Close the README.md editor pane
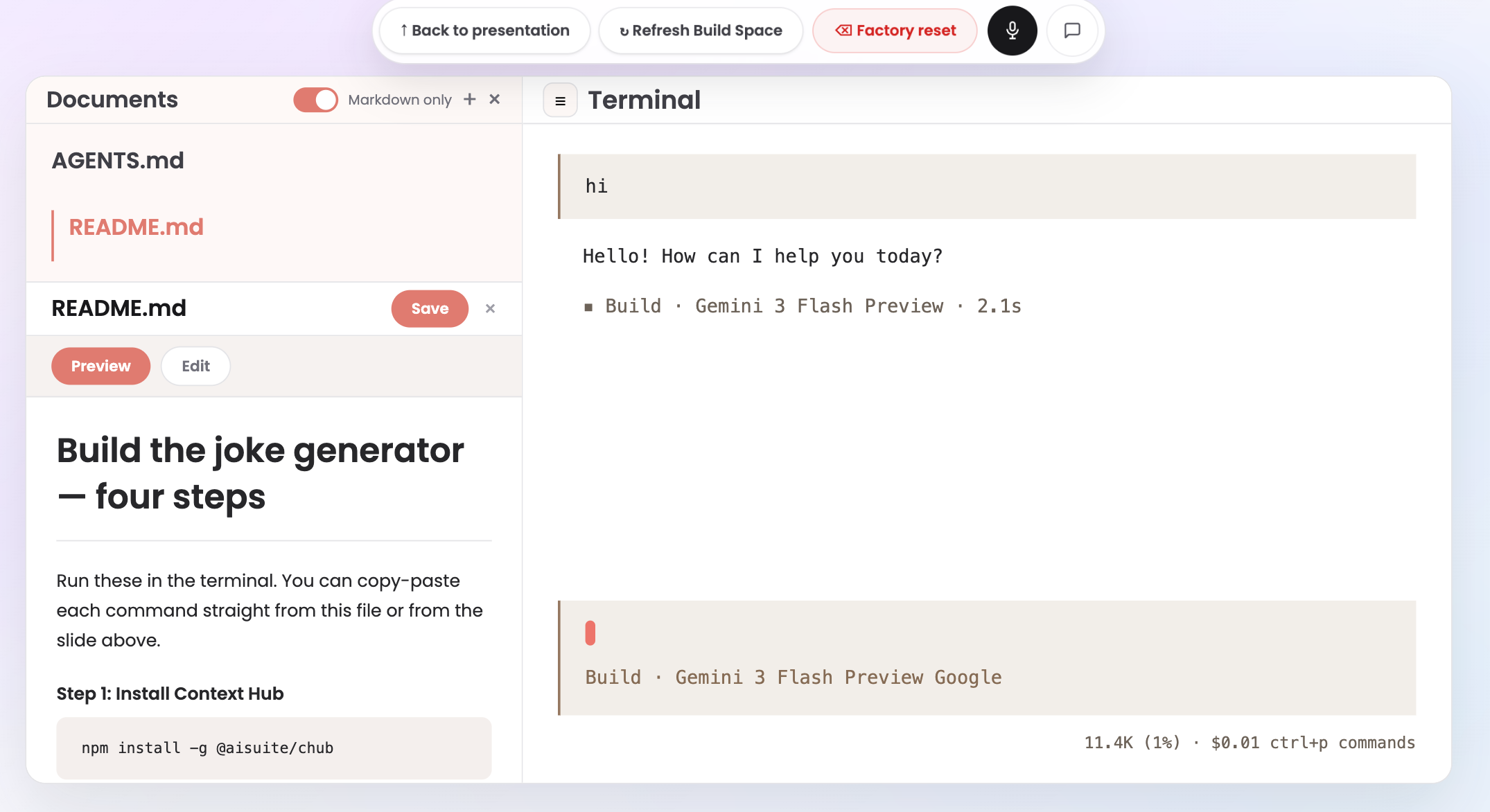 pyautogui.click(x=490, y=308)
